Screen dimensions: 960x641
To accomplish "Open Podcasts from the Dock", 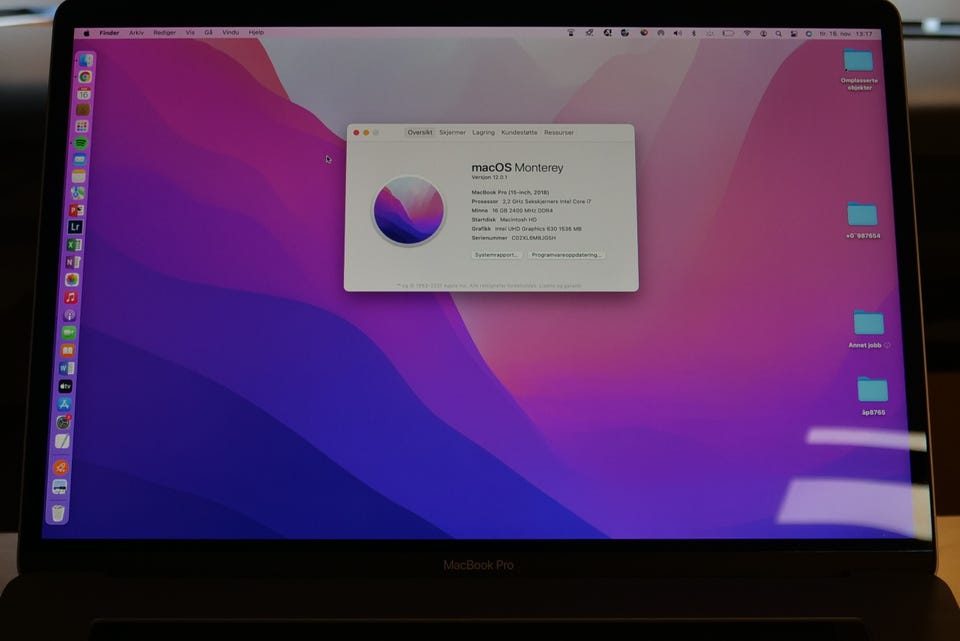I will click(70, 315).
